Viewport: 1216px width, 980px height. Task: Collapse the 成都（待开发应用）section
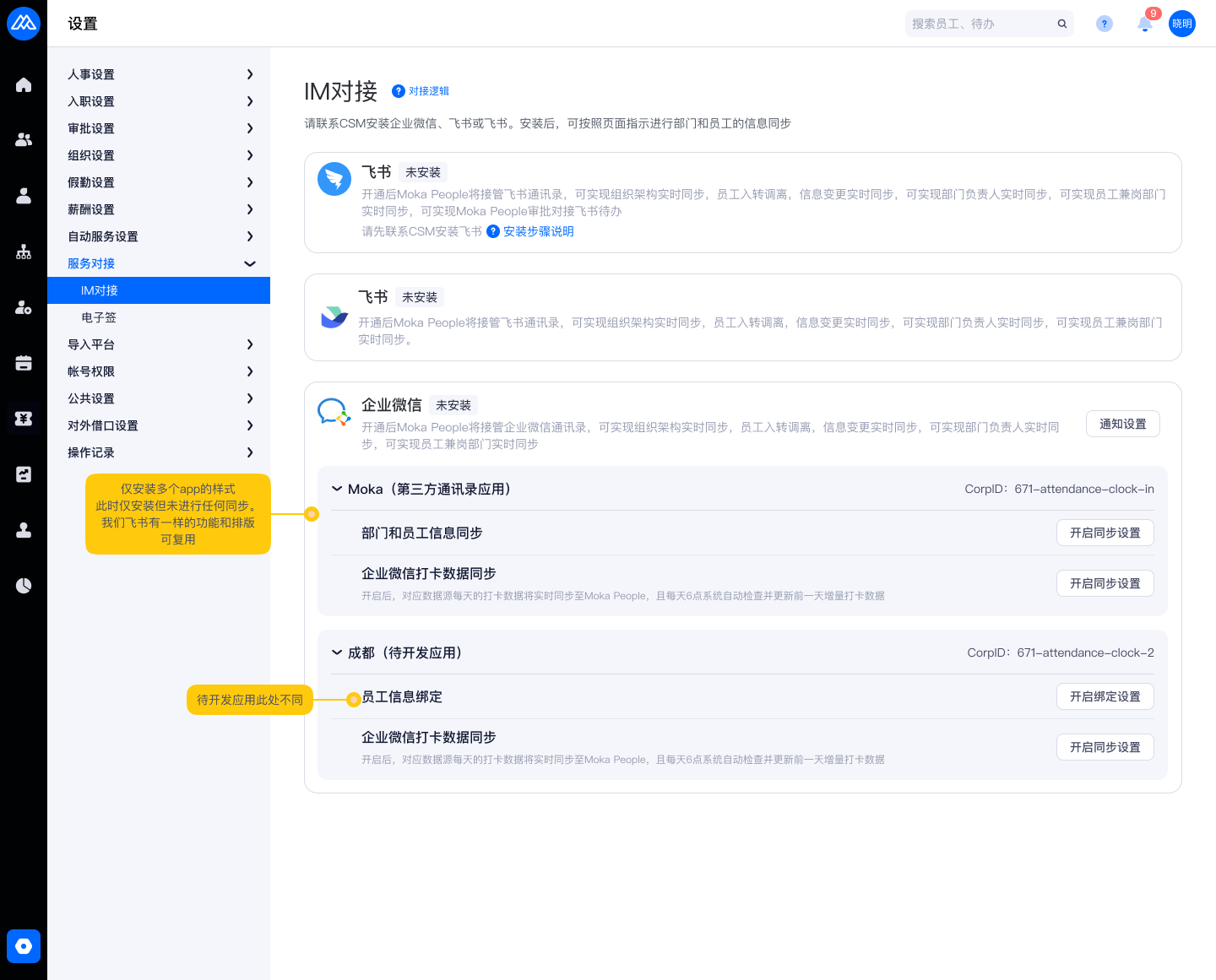[337, 652]
